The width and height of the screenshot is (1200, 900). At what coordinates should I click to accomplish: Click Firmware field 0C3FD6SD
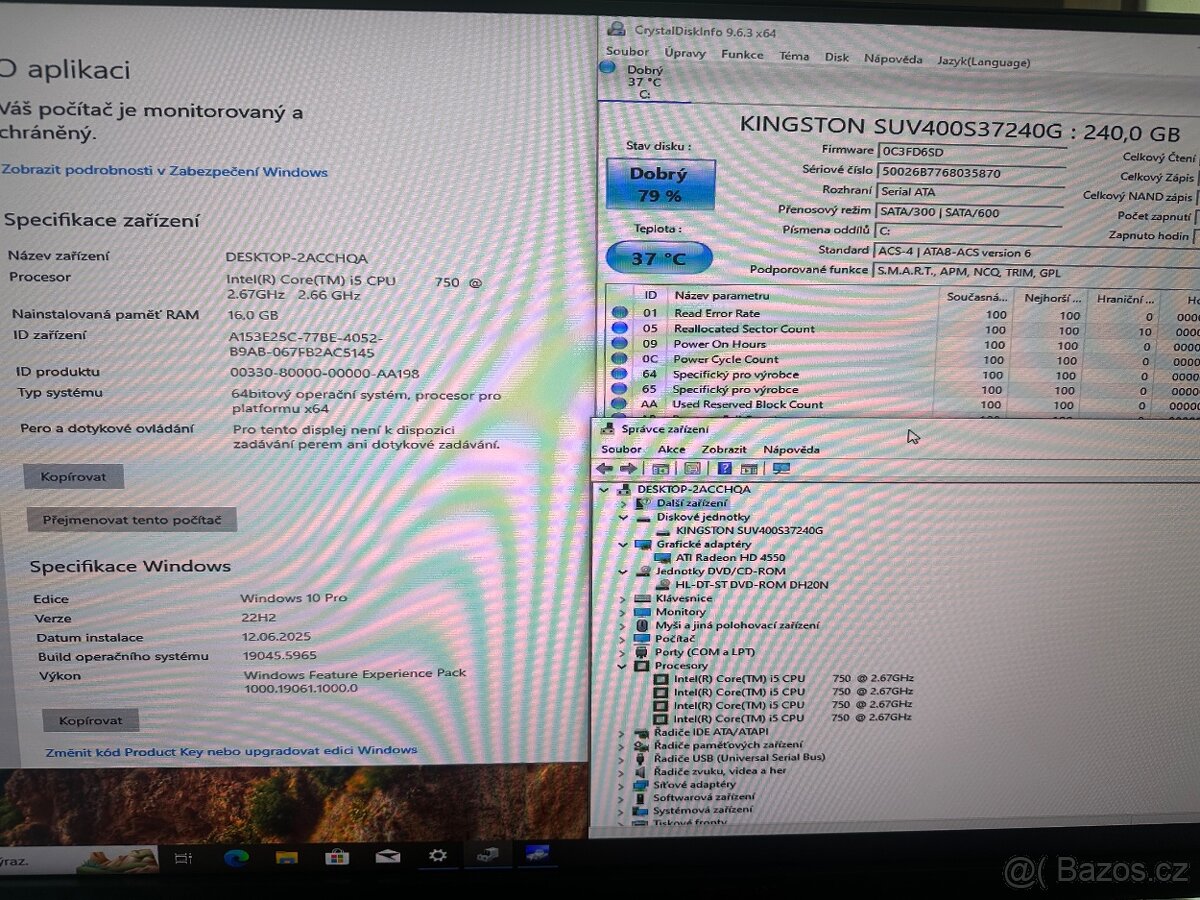click(x=970, y=151)
